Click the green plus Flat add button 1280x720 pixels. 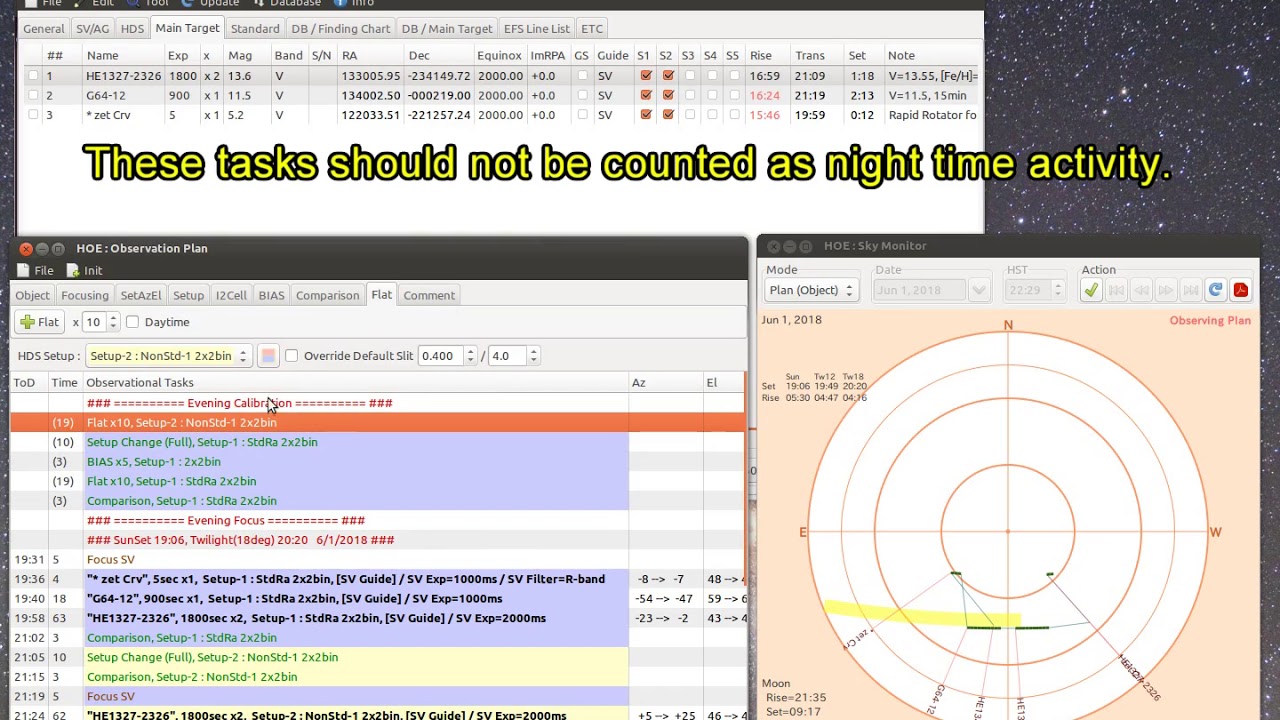click(39, 322)
